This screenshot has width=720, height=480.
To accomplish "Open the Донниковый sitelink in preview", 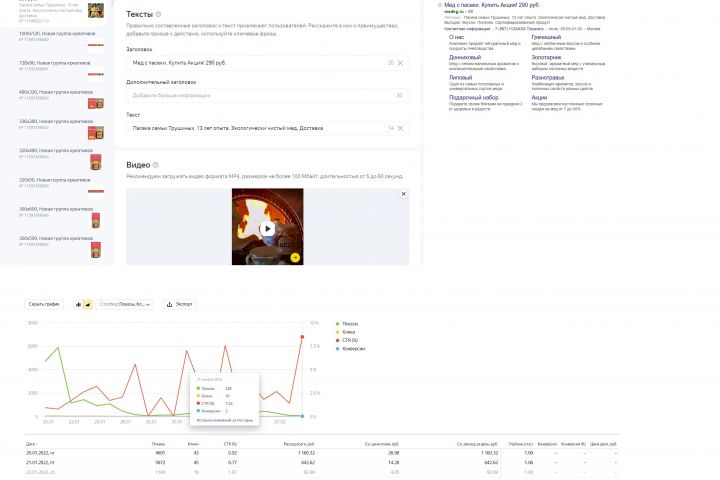I will coord(465,57).
